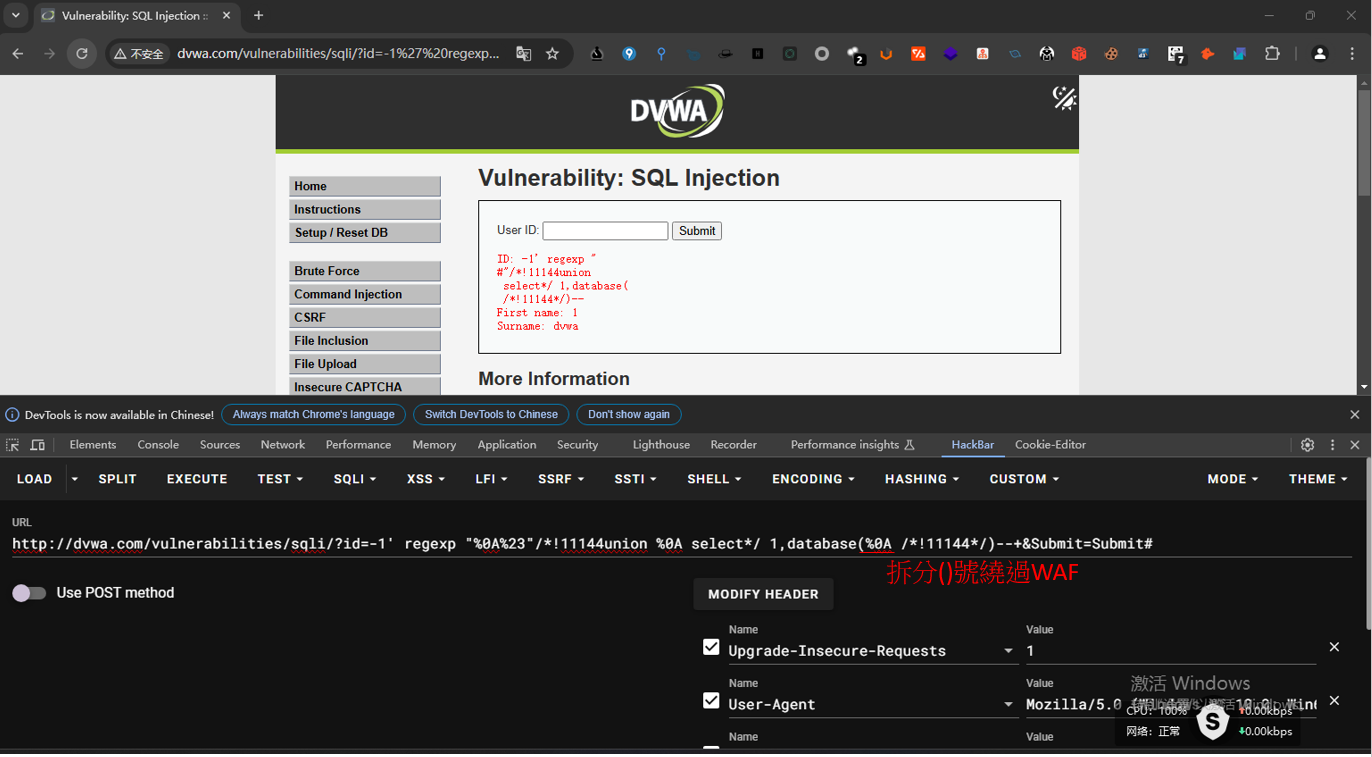Open a new browser tab

pyautogui.click(x=258, y=16)
